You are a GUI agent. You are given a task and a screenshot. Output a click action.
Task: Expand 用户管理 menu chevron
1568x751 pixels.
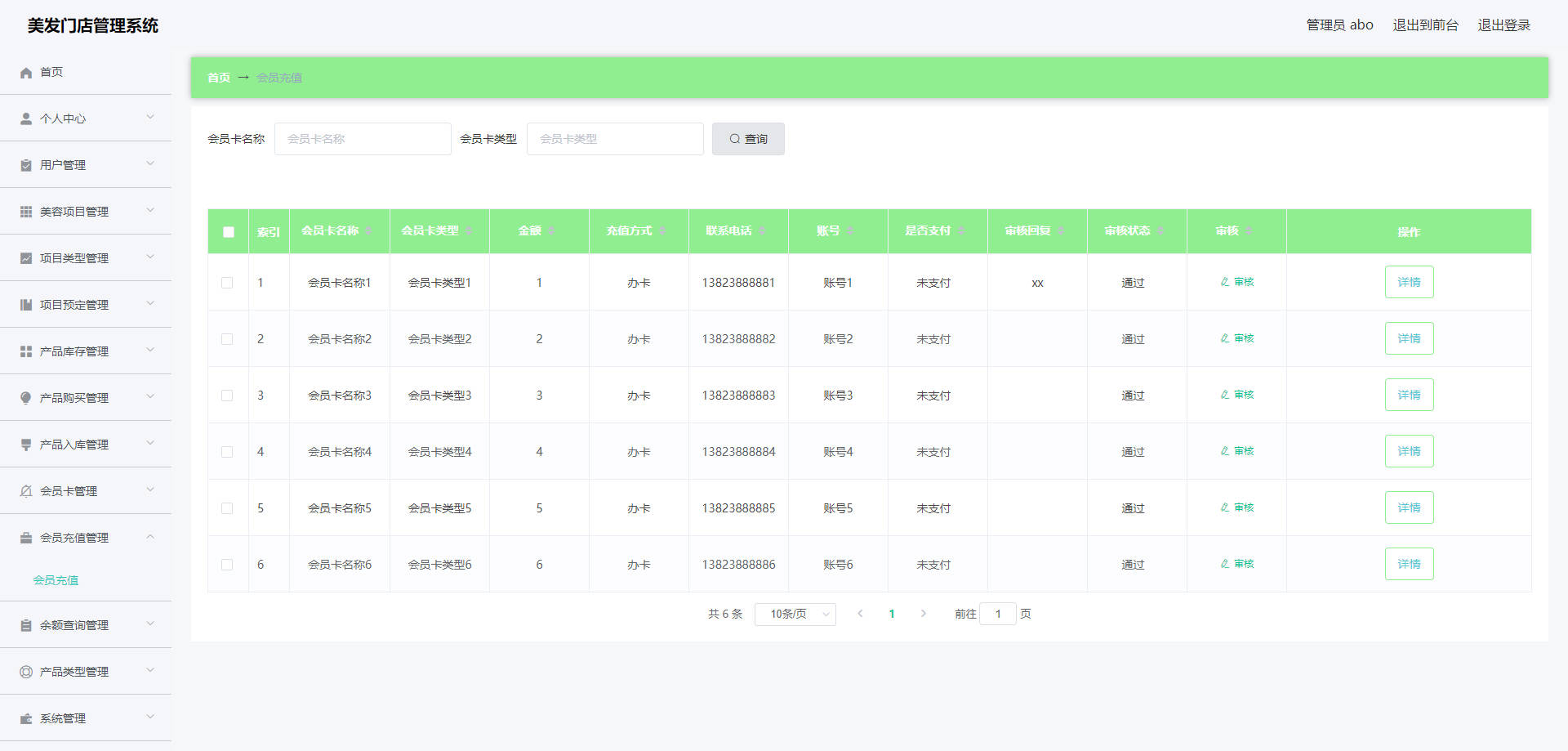pyautogui.click(x=150, y=163)
